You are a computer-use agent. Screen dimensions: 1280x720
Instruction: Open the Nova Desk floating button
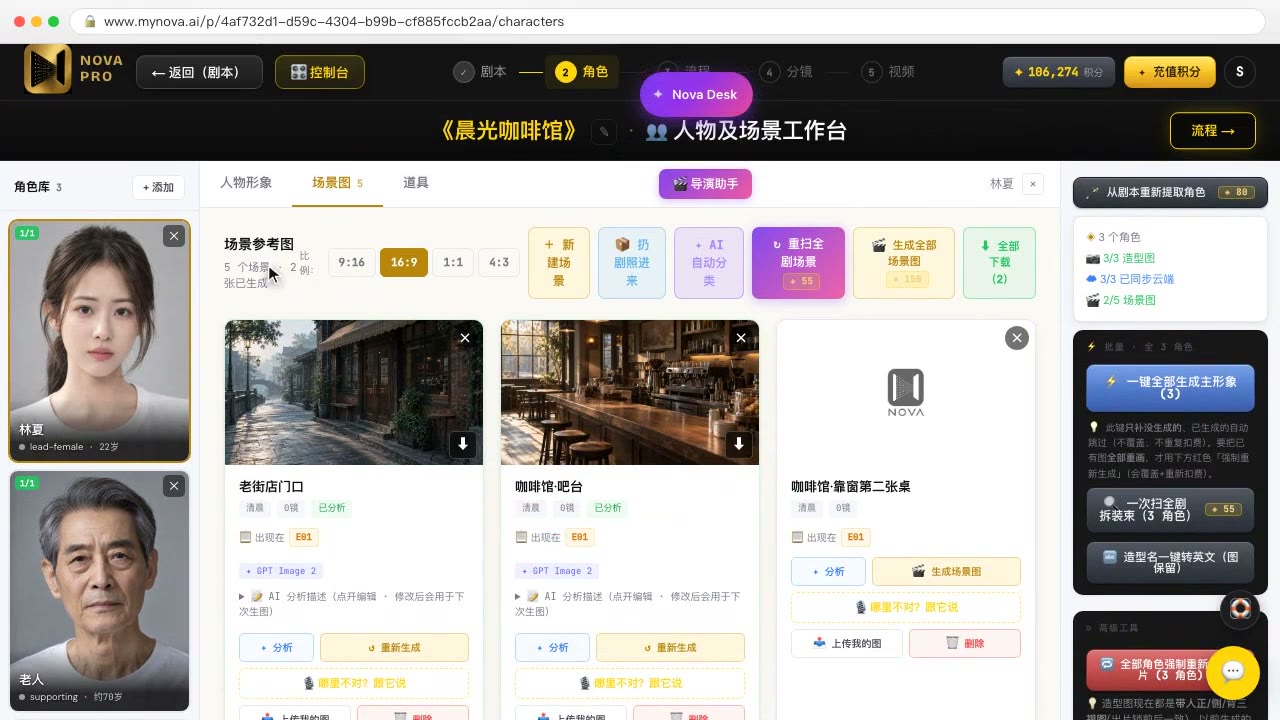pos(696,95)
